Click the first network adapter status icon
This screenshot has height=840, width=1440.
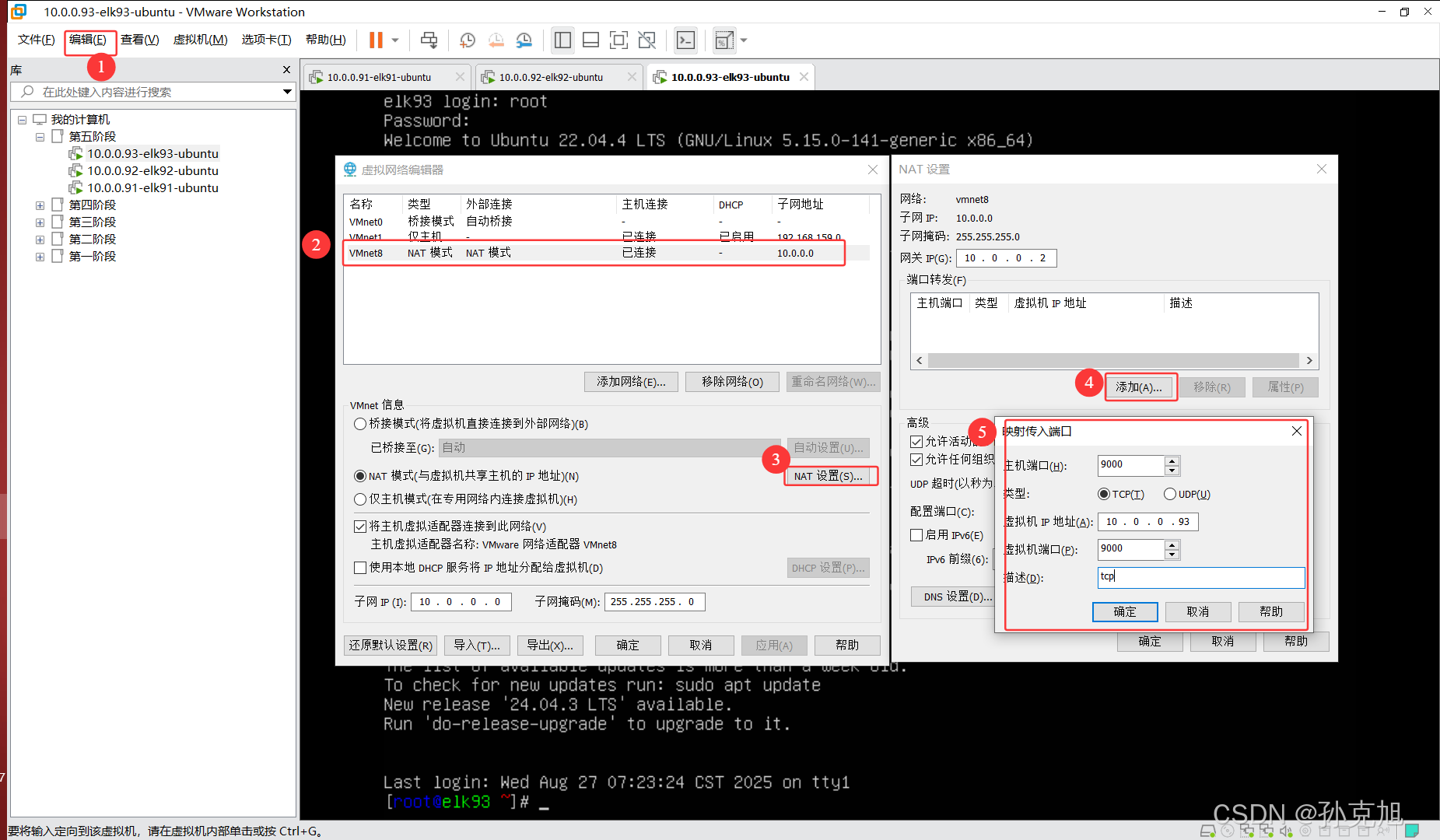click(1247, 831)
